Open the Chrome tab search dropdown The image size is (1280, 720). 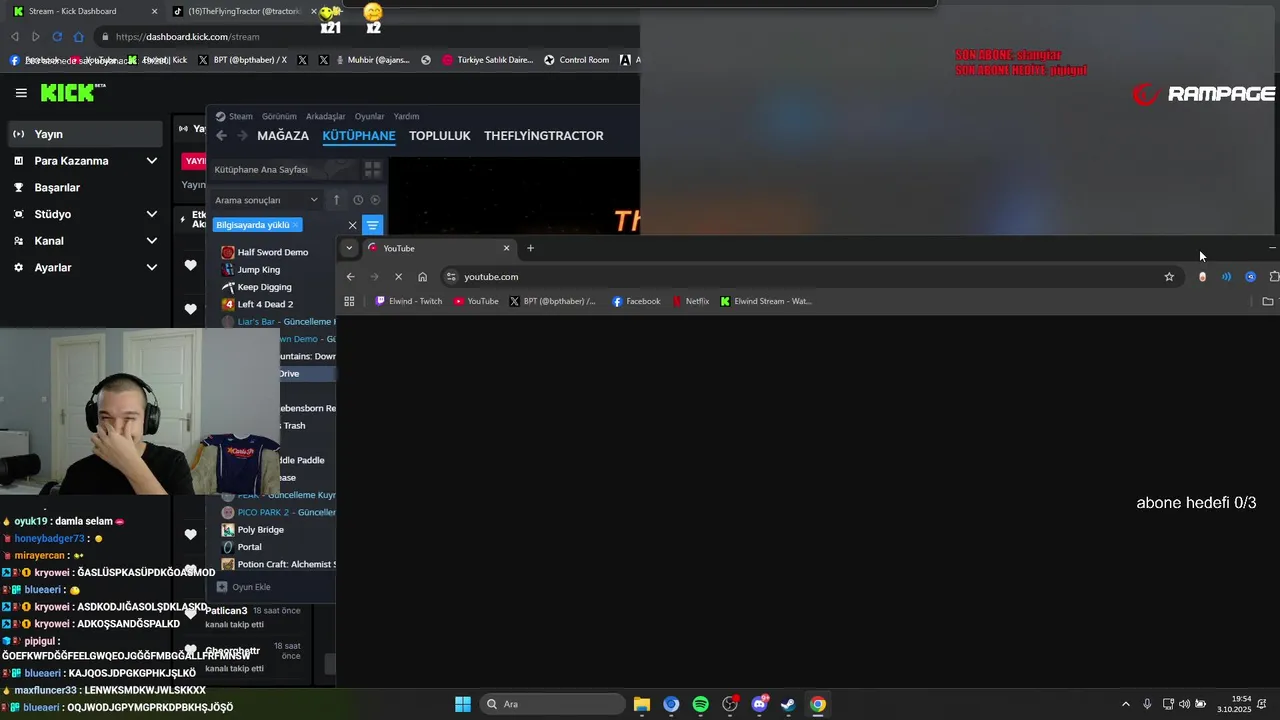tap(349, 248)
